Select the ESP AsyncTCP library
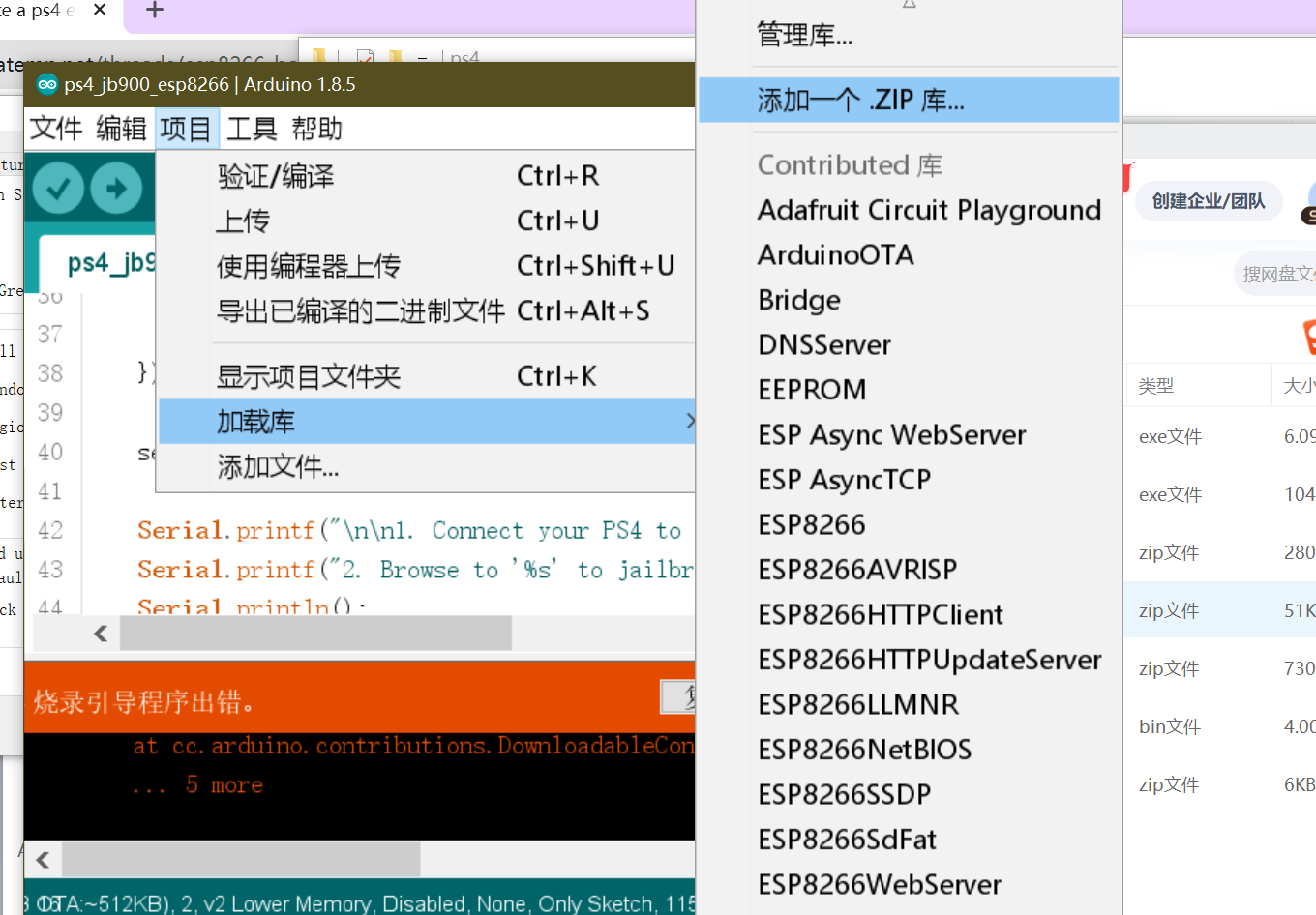 pos(909,480)
